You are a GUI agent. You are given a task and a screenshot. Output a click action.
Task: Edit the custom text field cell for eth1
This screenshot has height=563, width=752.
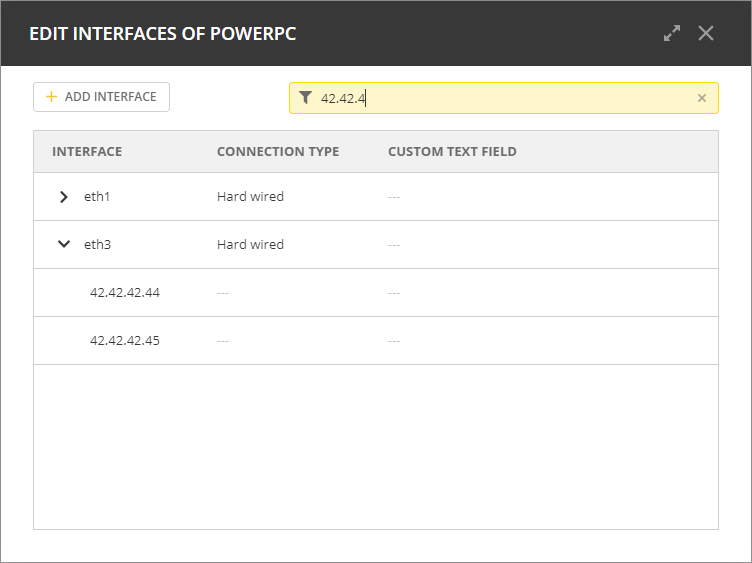coord(394,197)
